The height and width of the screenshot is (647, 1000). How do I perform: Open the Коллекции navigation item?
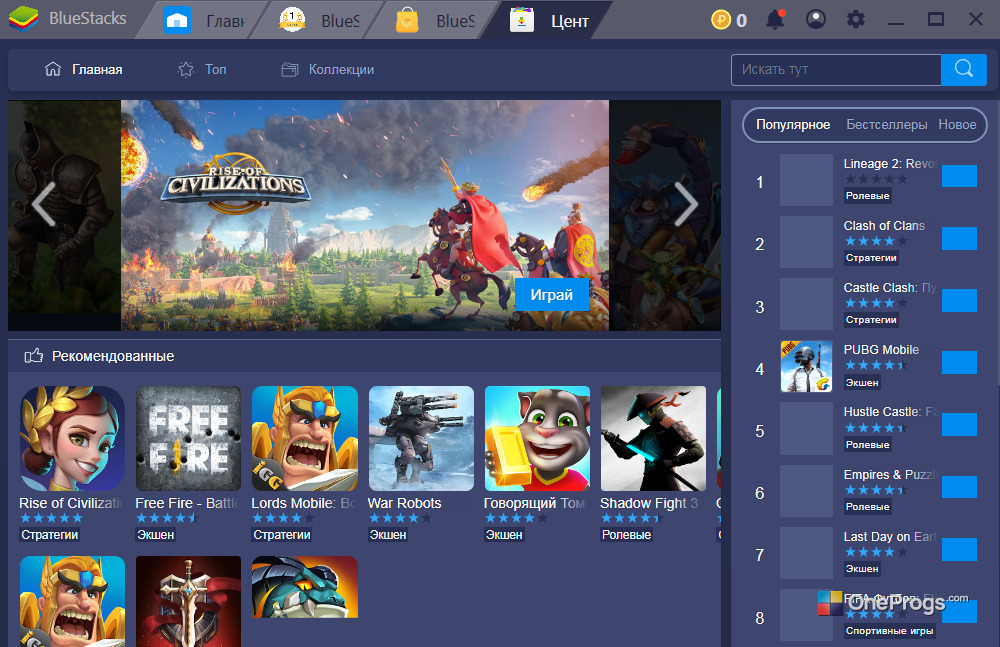(x=328, y=70)
